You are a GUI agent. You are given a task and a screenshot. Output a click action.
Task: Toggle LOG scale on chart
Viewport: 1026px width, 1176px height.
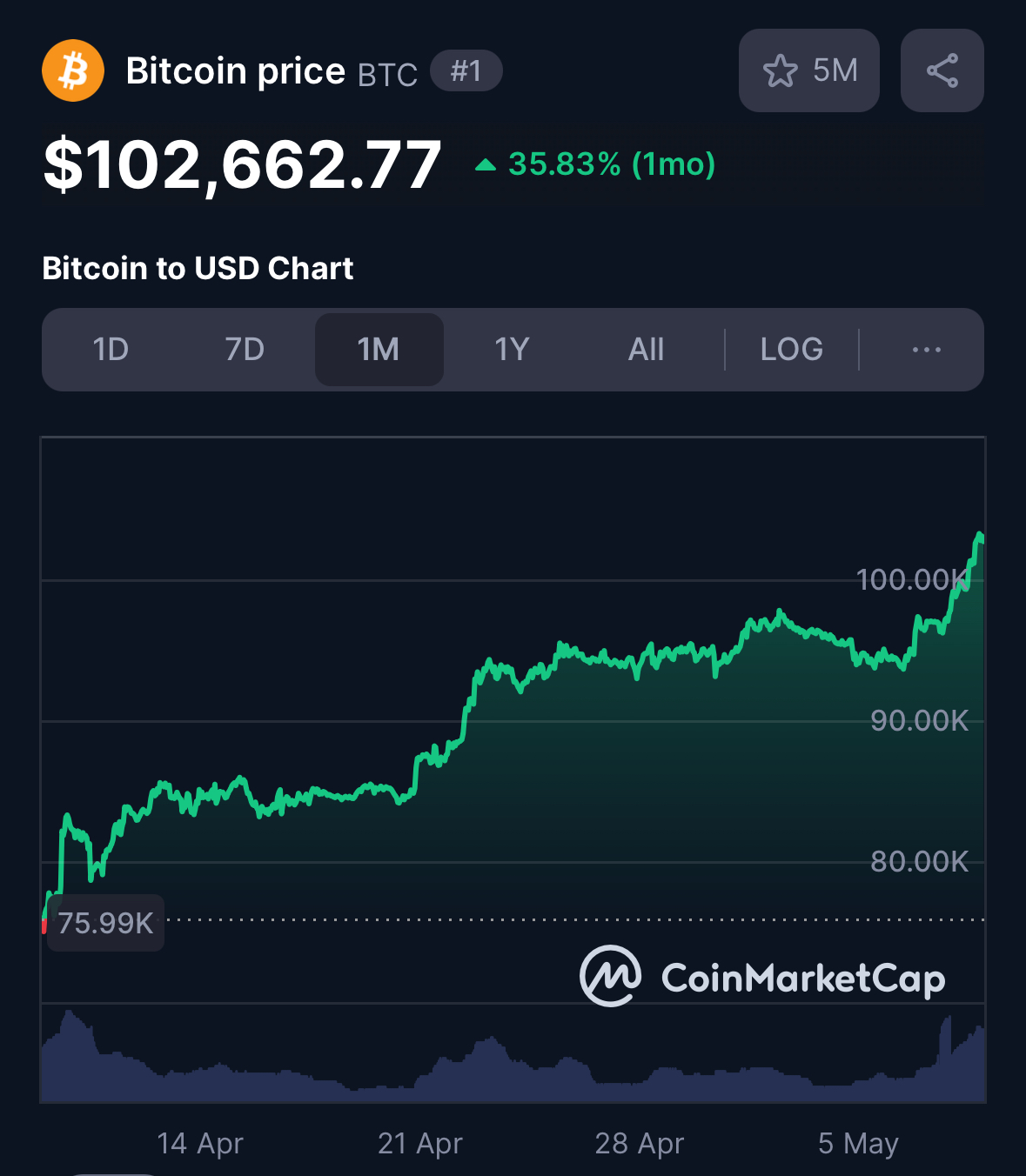[791, 350]
